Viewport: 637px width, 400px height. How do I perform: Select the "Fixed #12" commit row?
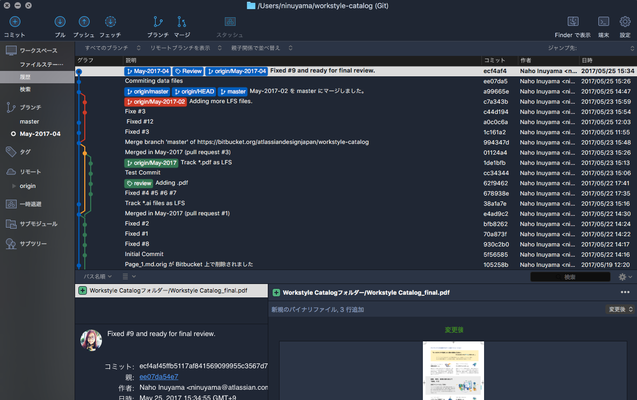point(356,122)
